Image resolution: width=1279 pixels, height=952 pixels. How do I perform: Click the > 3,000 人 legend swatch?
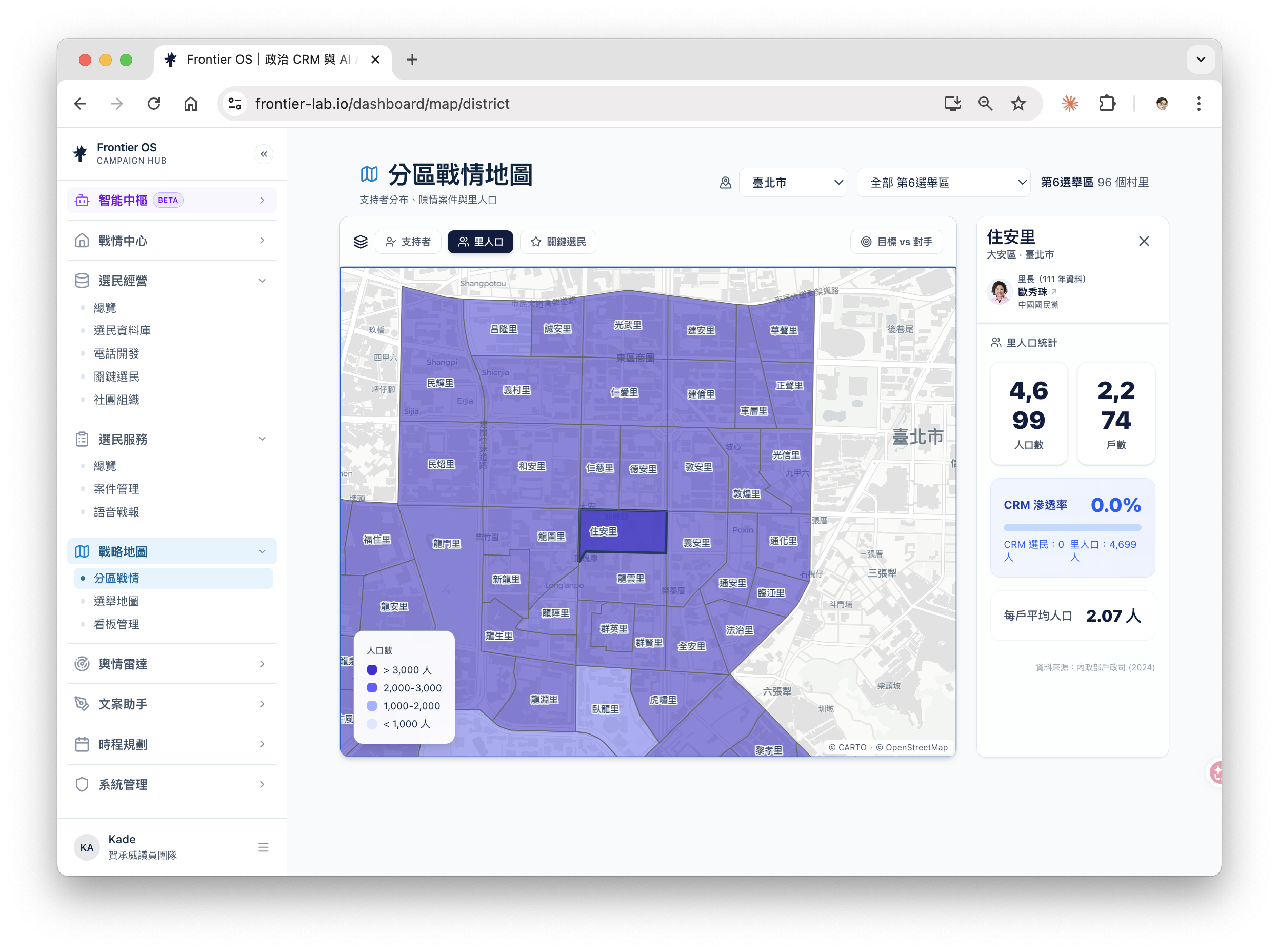click(372, 669)
